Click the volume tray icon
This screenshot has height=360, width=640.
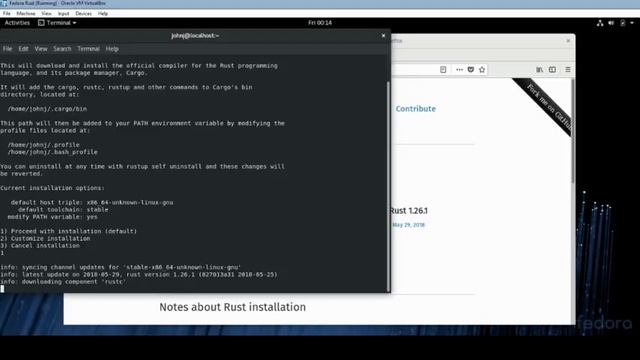pos(611,23)
